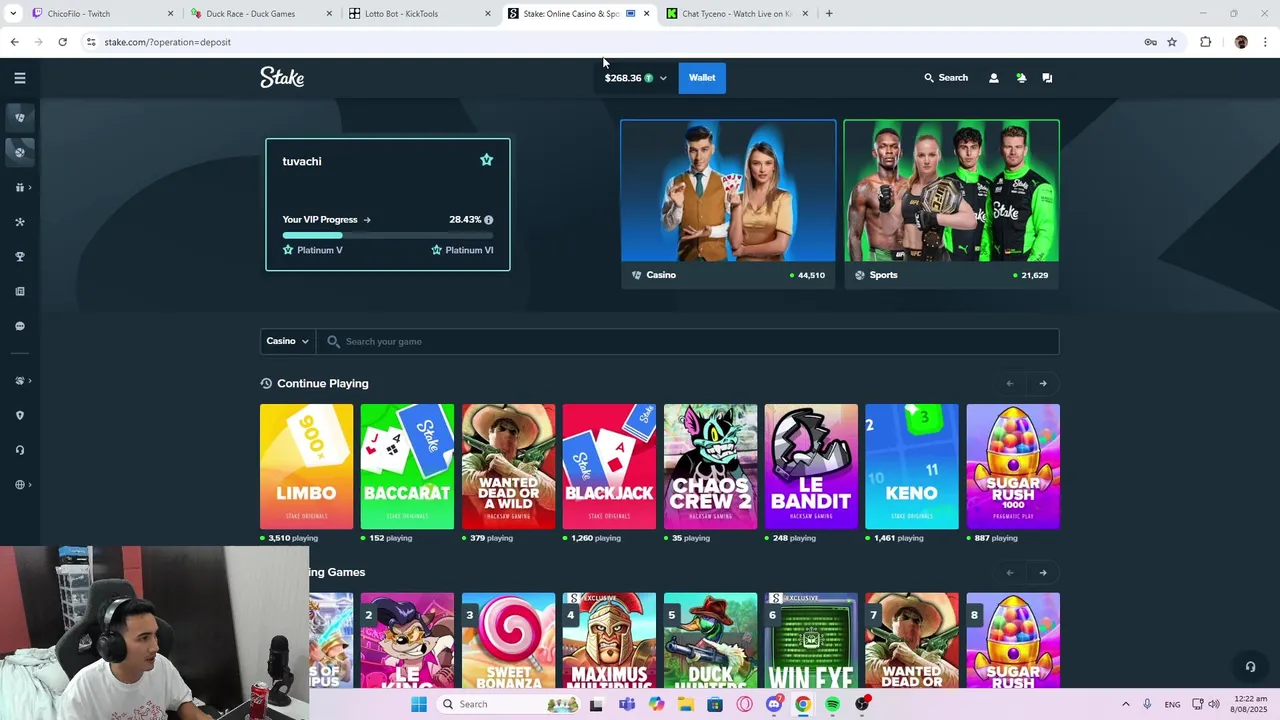Open the Chrome extensions puzzle icon
This screenshot has width=1280, height=720.
pyautogui.click(x=1205, y=42)
